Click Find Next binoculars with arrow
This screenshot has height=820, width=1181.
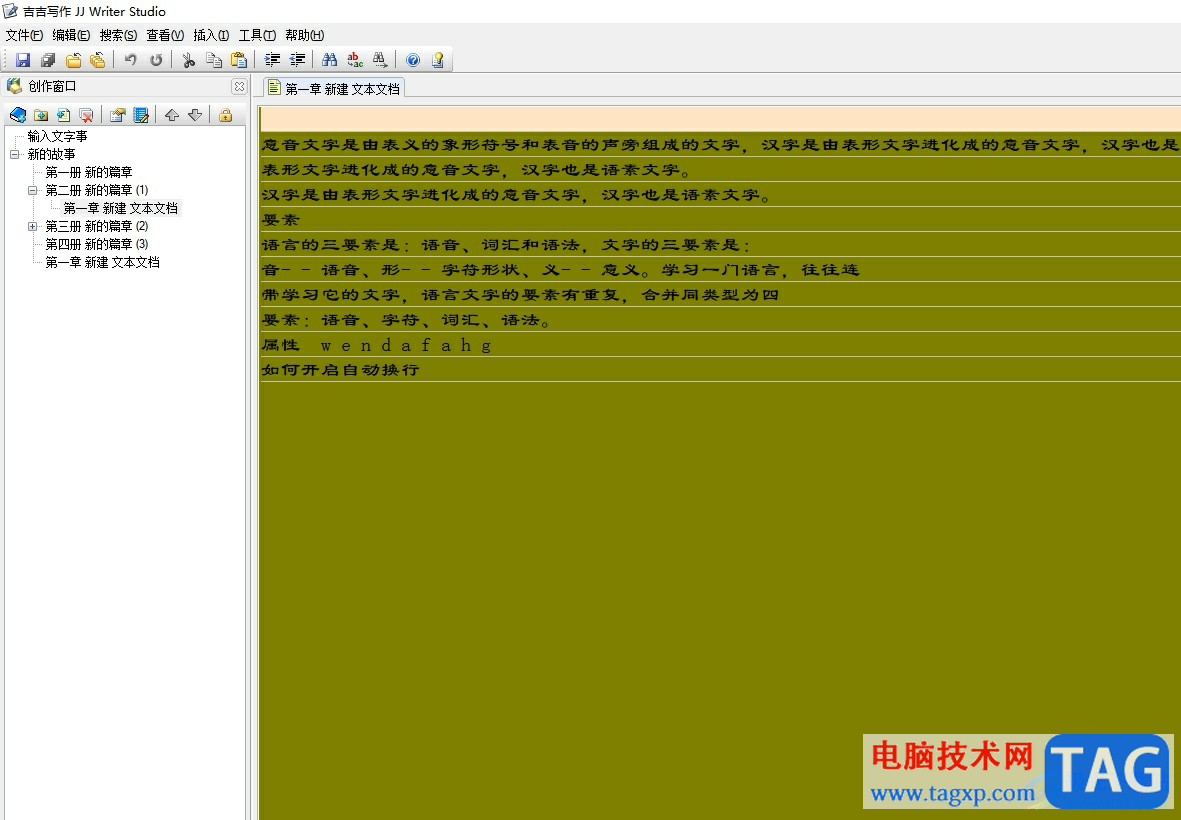[380, 59]
